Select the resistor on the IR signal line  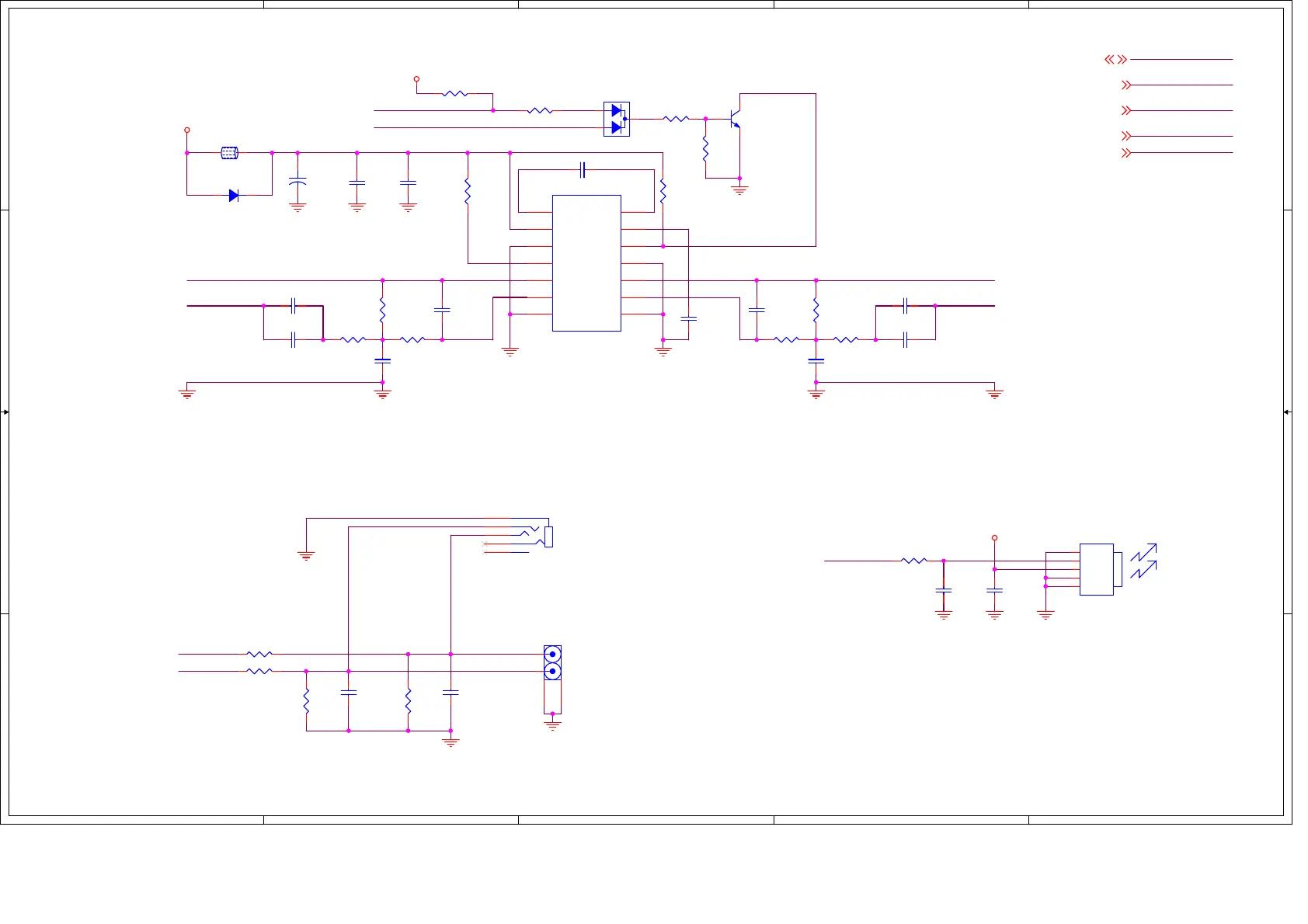pos(914,561)
